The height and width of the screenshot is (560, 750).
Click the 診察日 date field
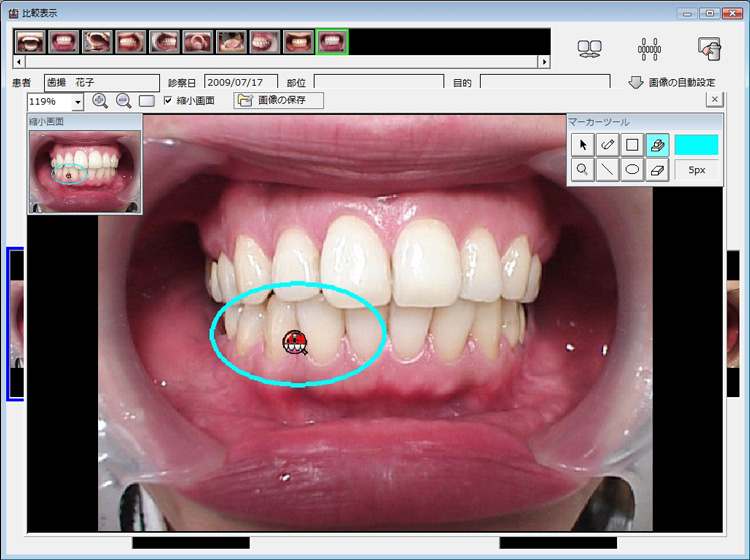point(241,82)
